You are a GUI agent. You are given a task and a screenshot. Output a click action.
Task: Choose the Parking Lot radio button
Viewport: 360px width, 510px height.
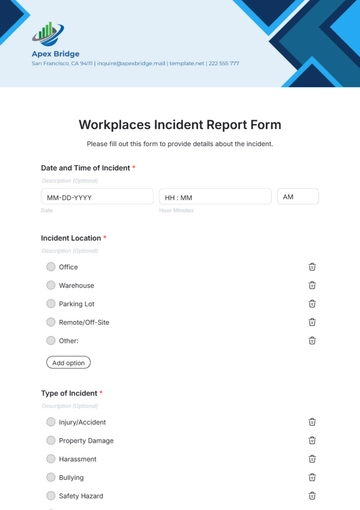click(x=51, y=303)
